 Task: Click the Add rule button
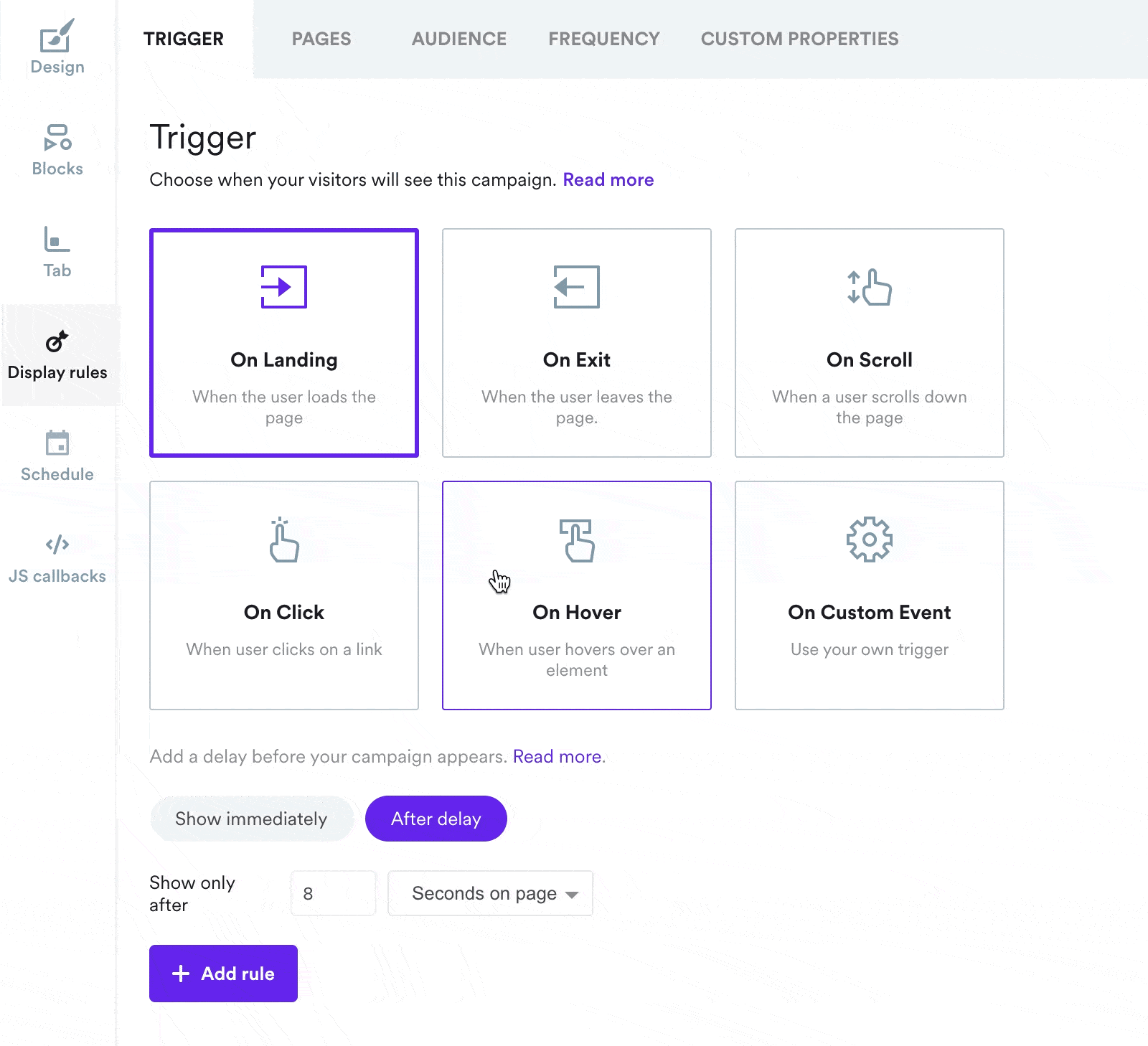(223, 974)
